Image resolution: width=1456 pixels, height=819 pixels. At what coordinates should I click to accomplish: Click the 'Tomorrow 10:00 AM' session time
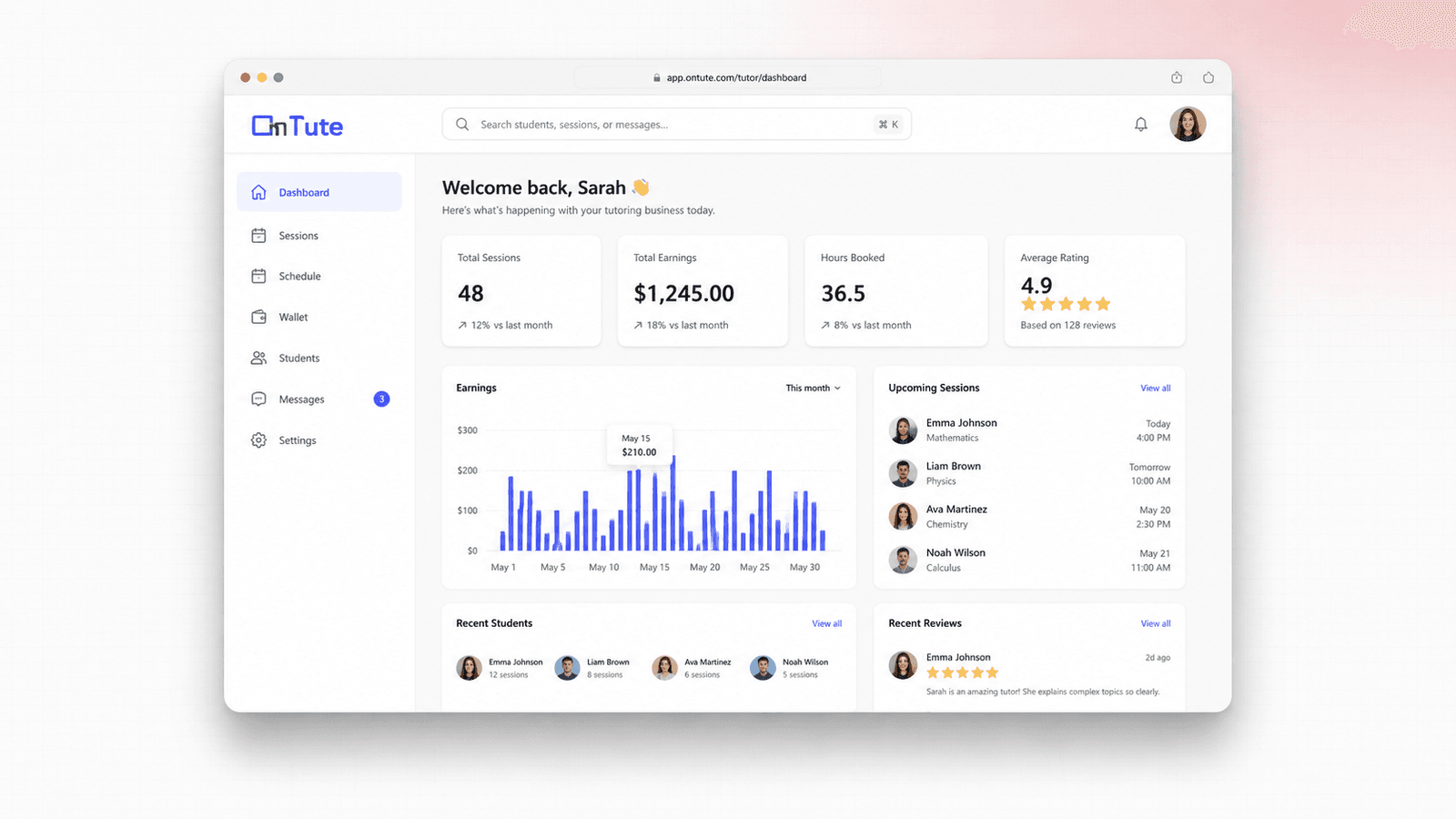click(x=1150, y=474)
